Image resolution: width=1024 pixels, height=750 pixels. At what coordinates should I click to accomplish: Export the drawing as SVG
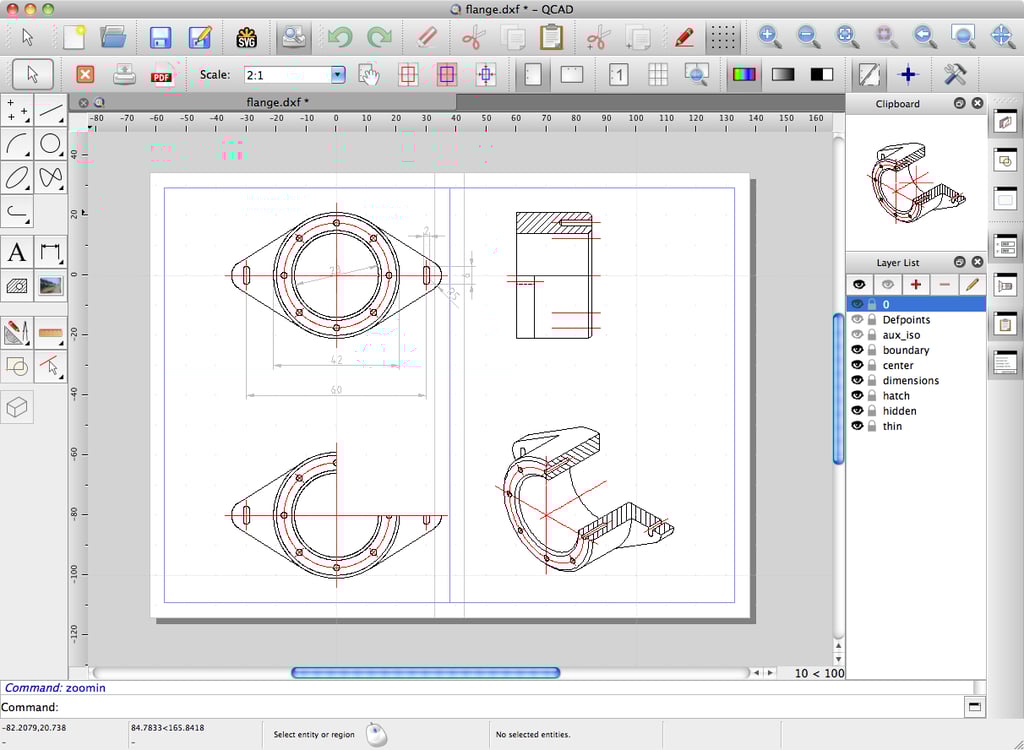point(247,37)
